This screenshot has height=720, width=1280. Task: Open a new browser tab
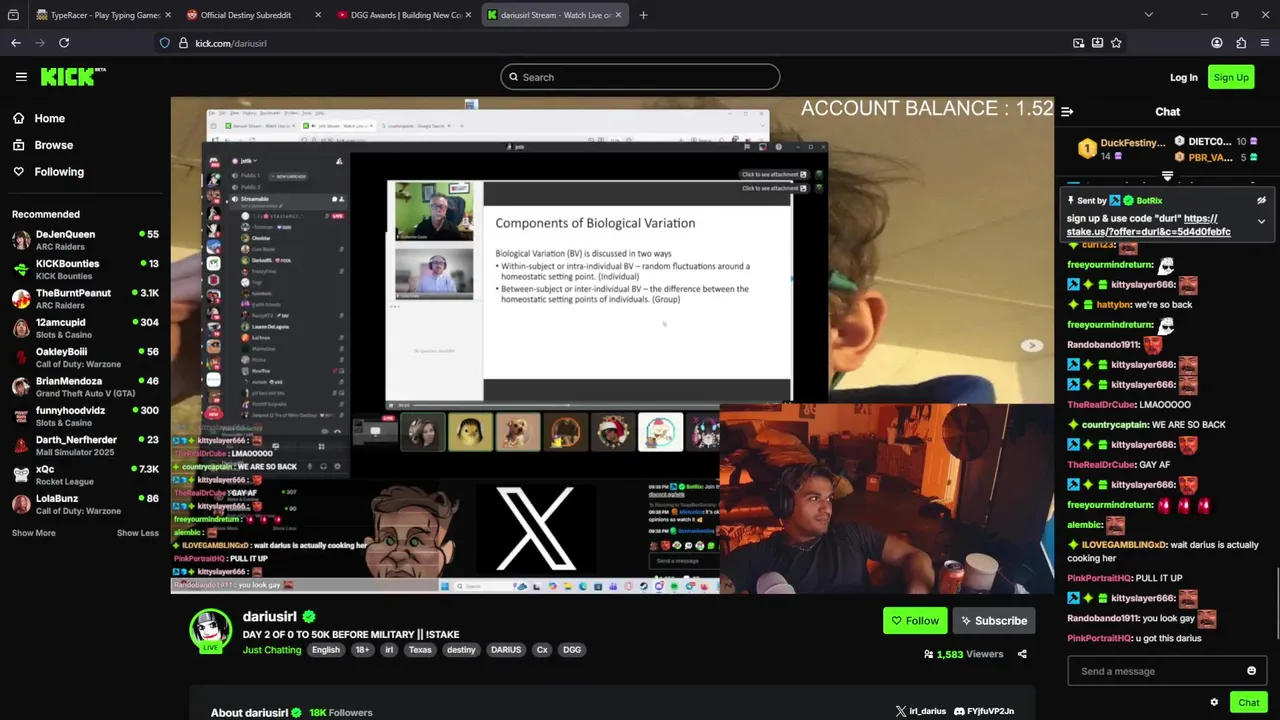[643, 15]
